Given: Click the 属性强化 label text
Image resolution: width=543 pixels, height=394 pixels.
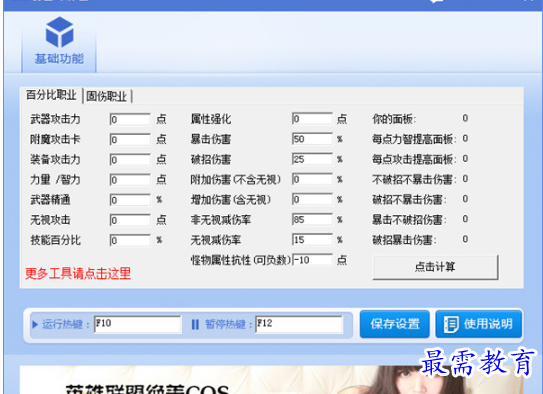Looking at the screenshot, I should [x=211, y=119].
